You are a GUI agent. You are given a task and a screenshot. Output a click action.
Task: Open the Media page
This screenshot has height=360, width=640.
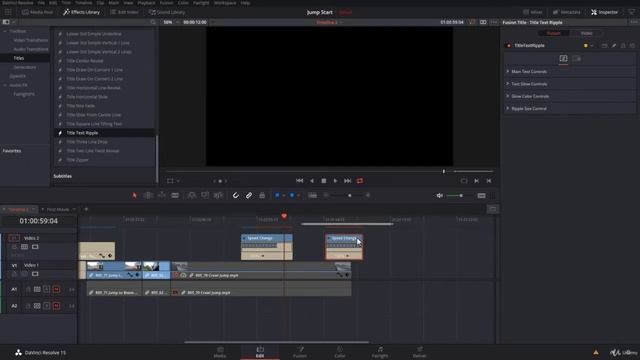220,352
